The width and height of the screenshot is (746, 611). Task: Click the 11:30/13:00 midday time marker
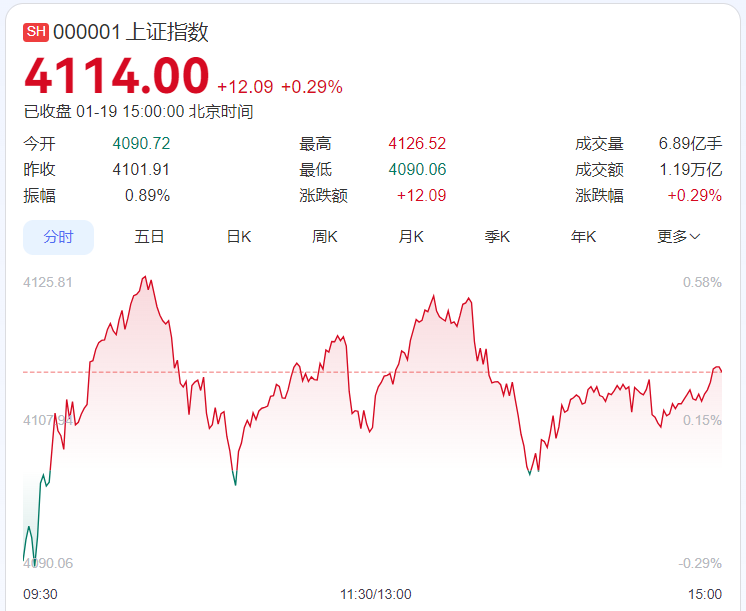tap(375, 594)
